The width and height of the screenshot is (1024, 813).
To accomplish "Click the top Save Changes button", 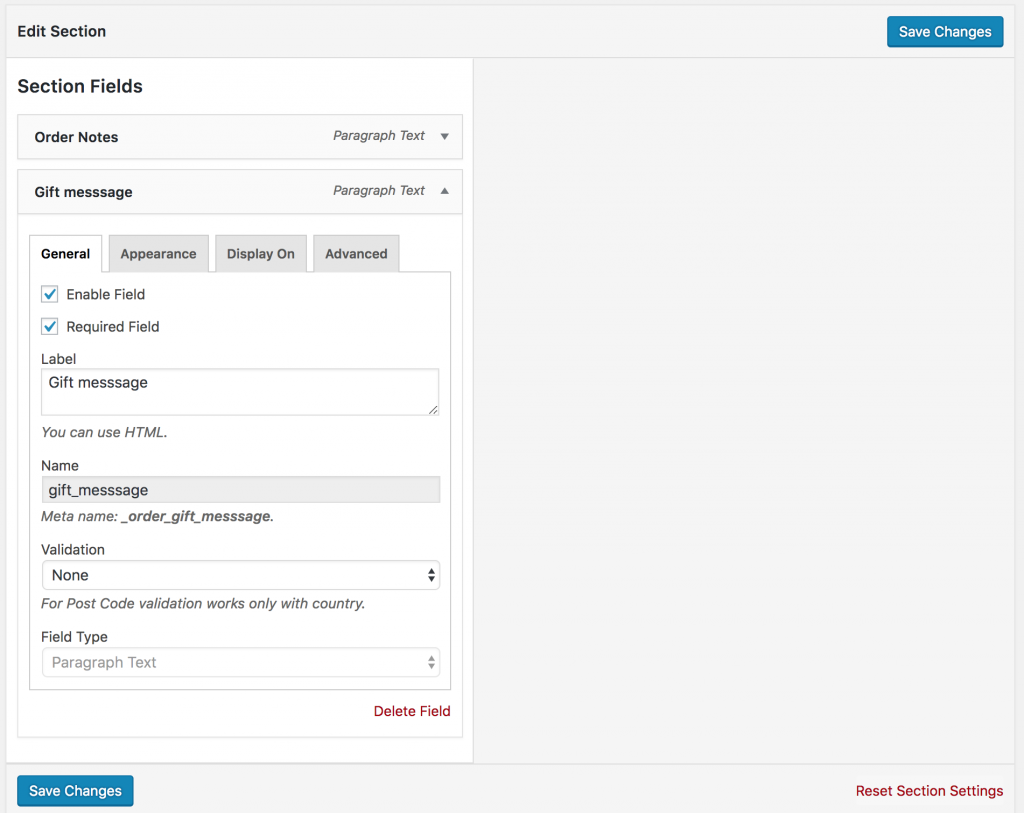I will point(944,31).
